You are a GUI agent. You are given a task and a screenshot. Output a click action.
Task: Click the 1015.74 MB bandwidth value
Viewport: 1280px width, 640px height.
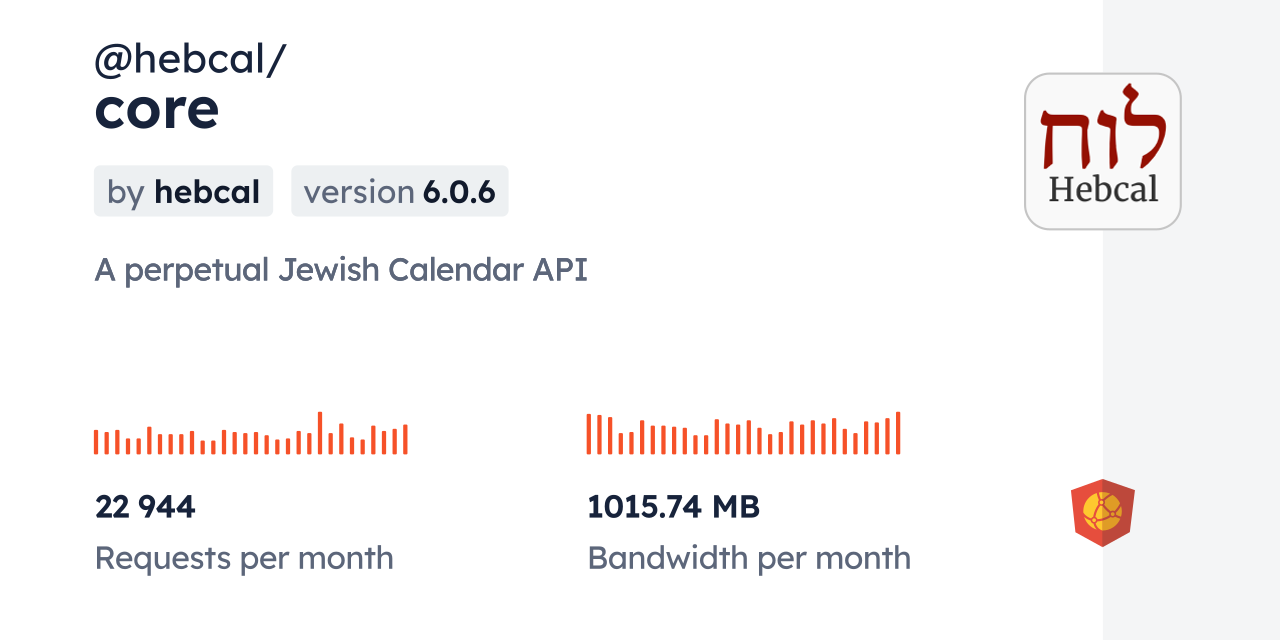673,507
